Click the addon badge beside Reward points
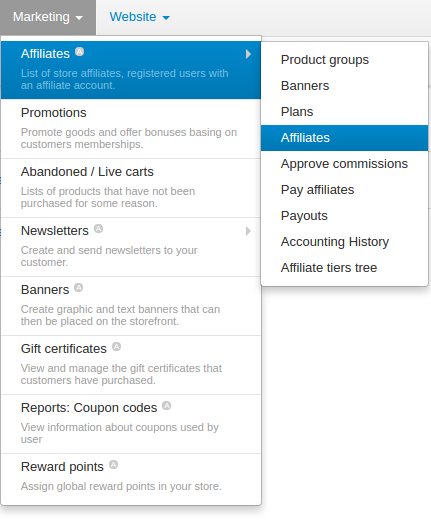The height and width of the screenshot is (523, 431). [x=114, y=465]
